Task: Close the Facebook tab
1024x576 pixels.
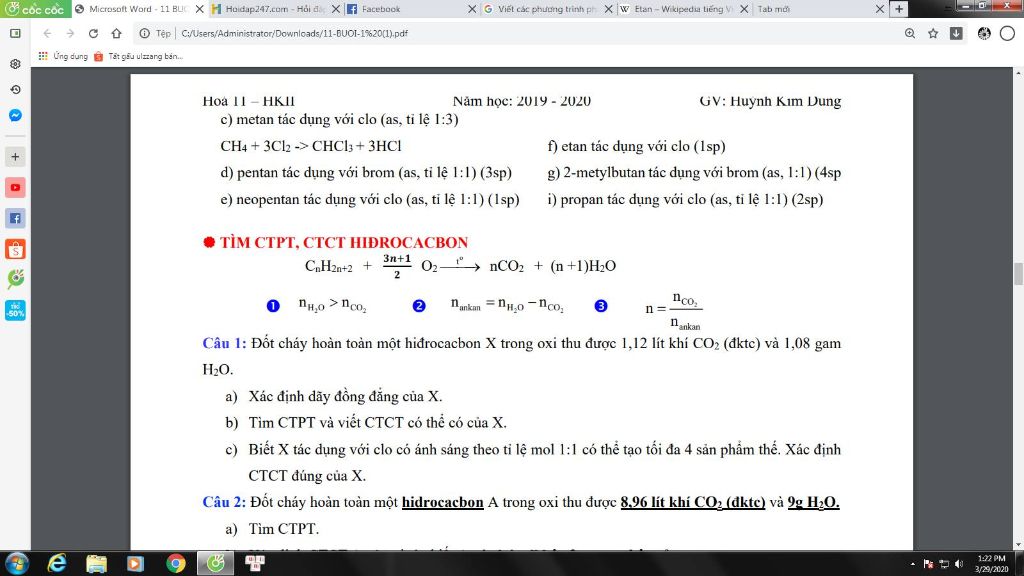Action: coord(472,9)
